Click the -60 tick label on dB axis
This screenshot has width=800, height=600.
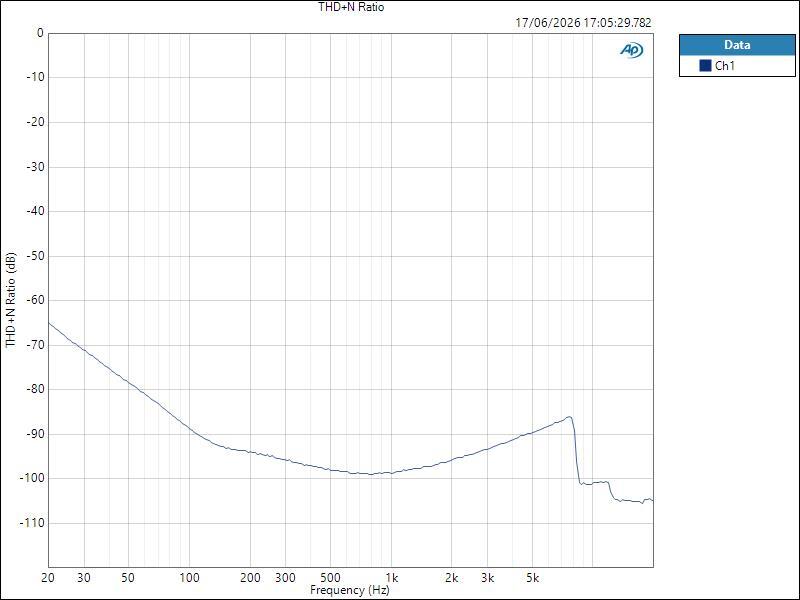(x=34, y=301)
